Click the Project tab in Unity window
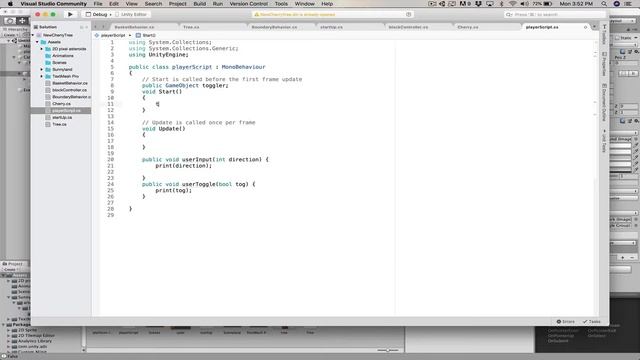 13,264
